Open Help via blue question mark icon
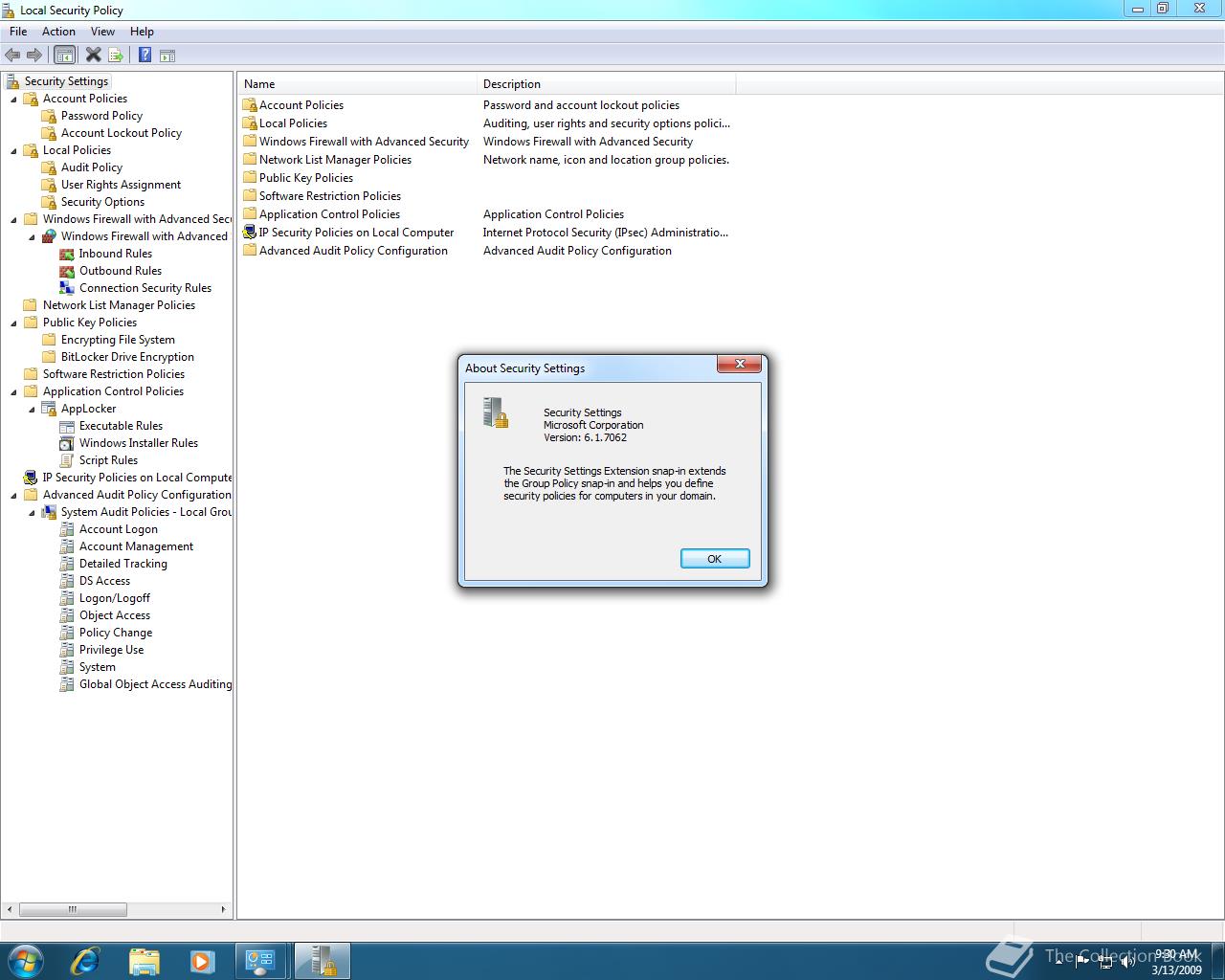Image resolution: width=1225 pixels, height=980 pixels. (x=145, y=56)
